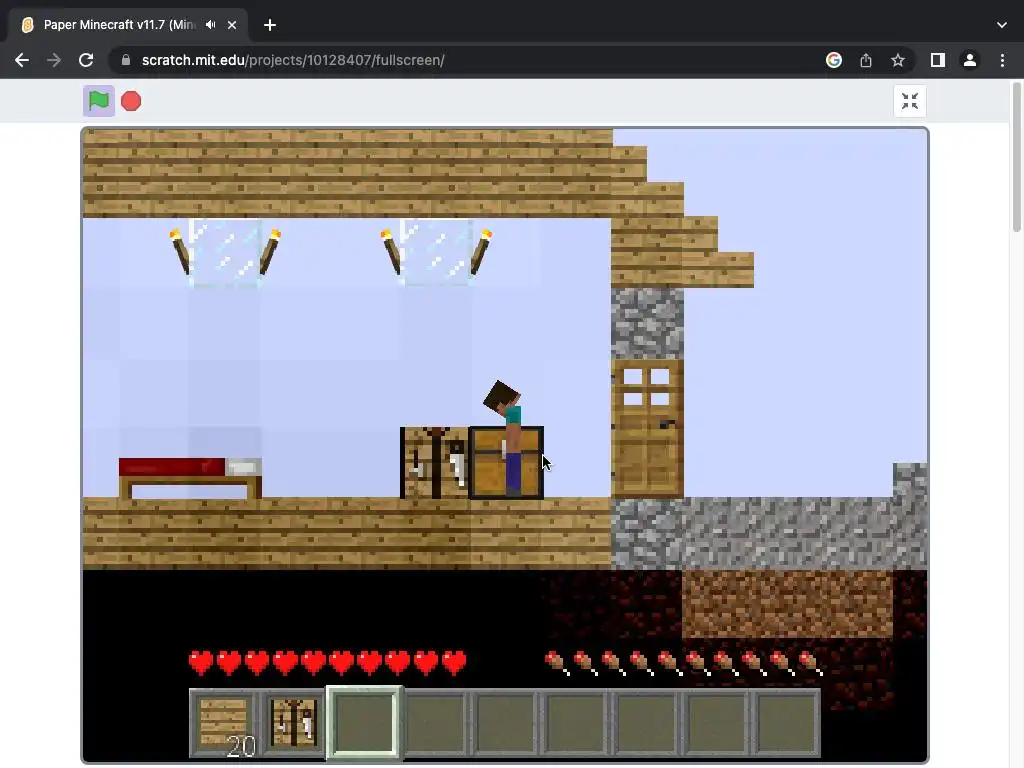Start the game with the green flag
This screenshot has width=1024, height=768.
tap(99, 101)
